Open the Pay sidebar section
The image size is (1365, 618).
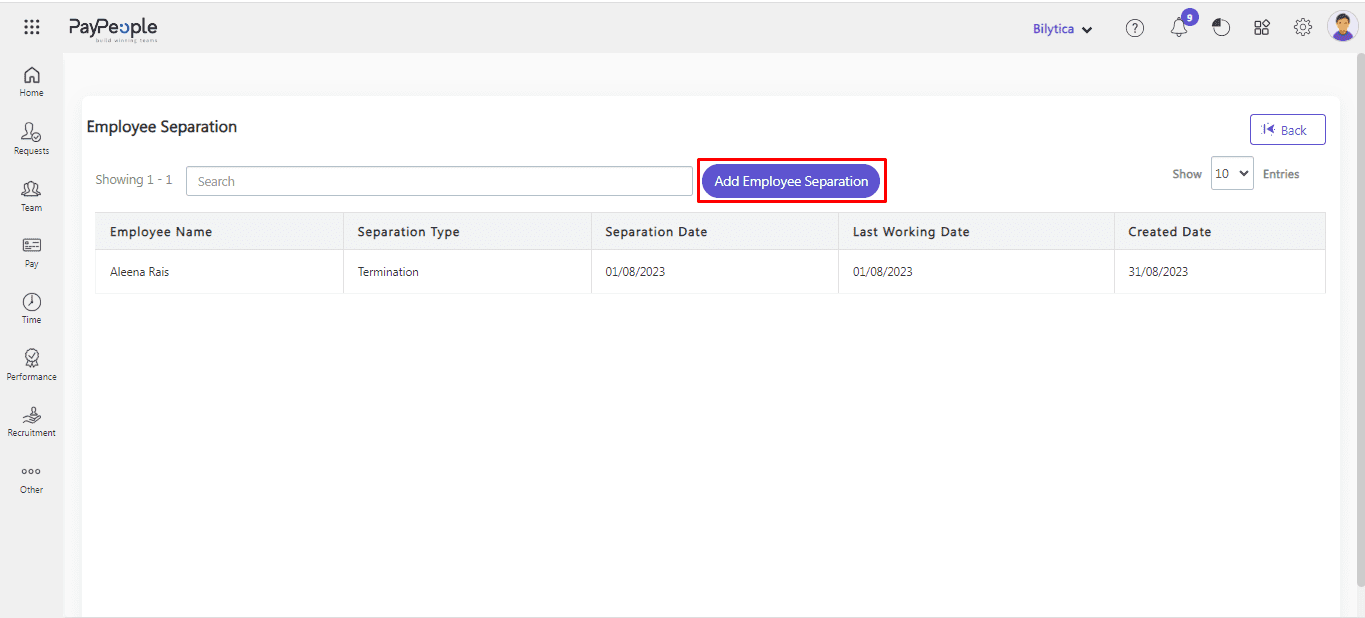[x=32, y=251]
